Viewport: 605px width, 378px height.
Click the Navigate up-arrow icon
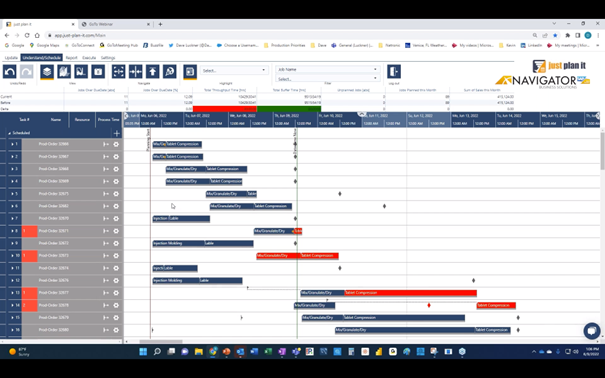click(152, 72)
